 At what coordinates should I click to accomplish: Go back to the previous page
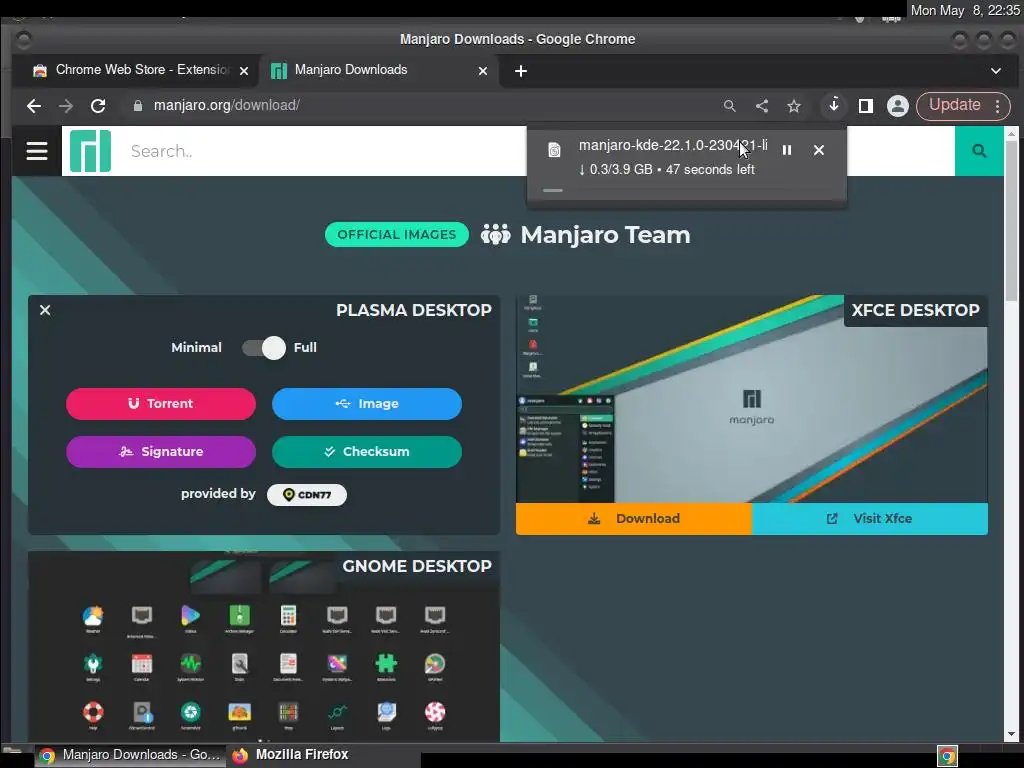click(x=34, y=106)
